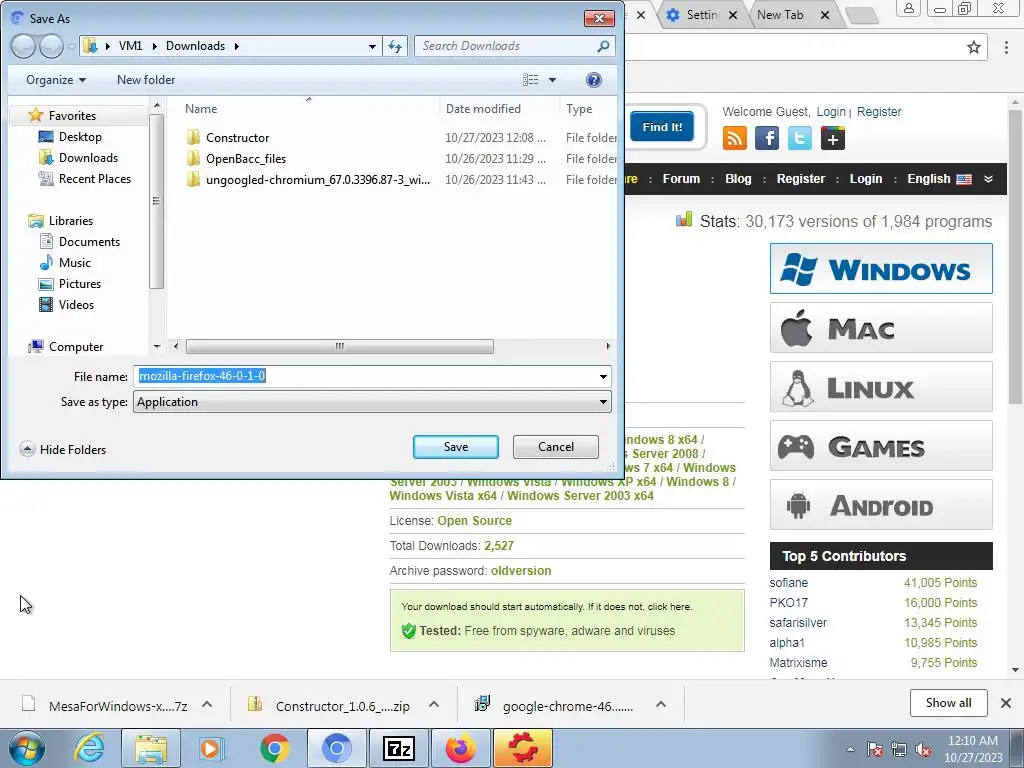Click the Find It! button
Screen dimensions: 1024x768
coord(662,127)
